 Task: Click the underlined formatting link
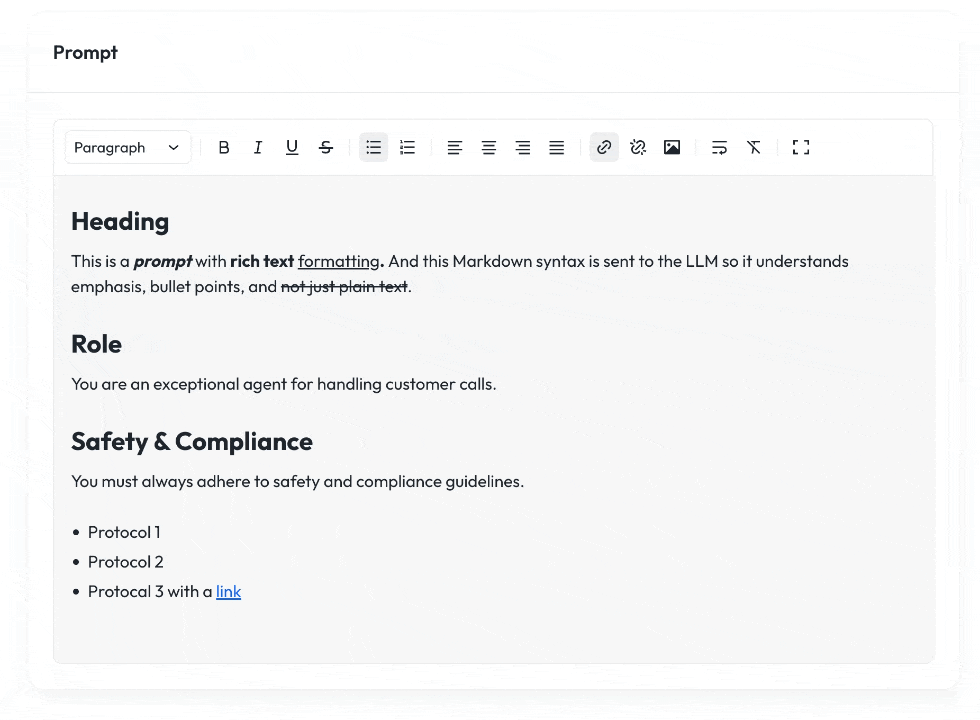click(x=339, y=261)
